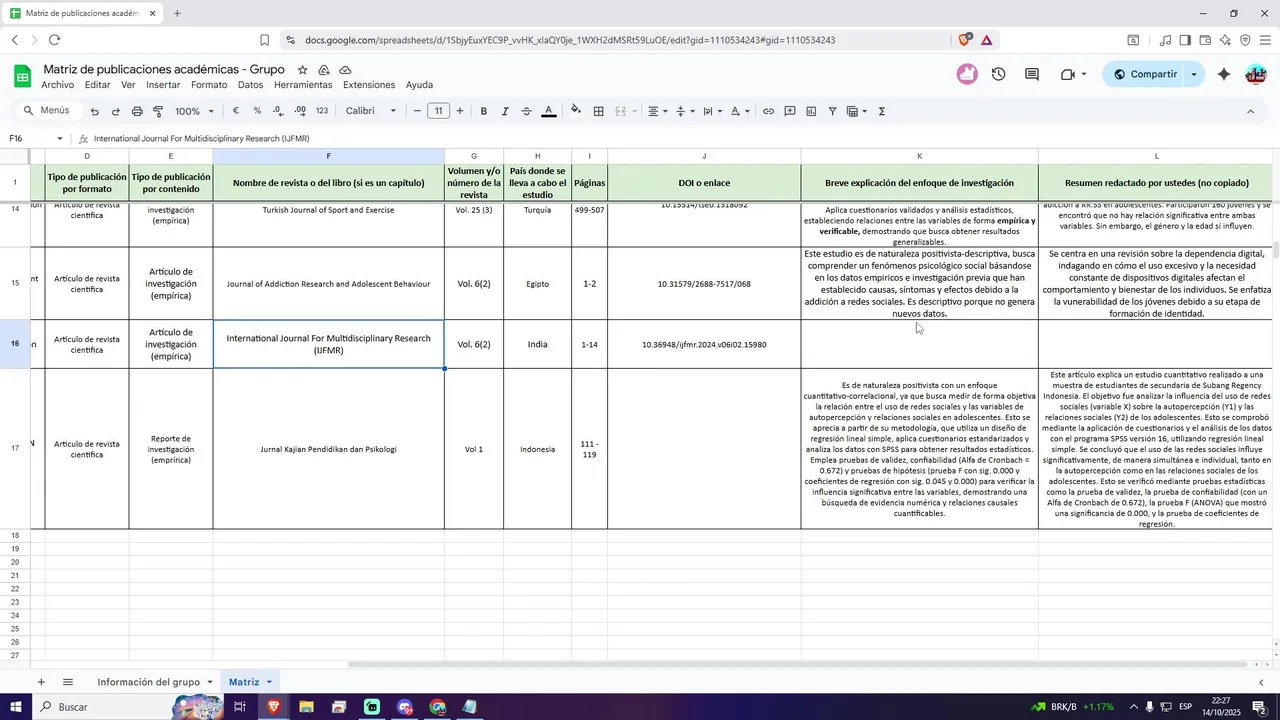Viewport: 1280px width, 720px height.
Task: Reload the browser page
Action: [x=54, y=40]
